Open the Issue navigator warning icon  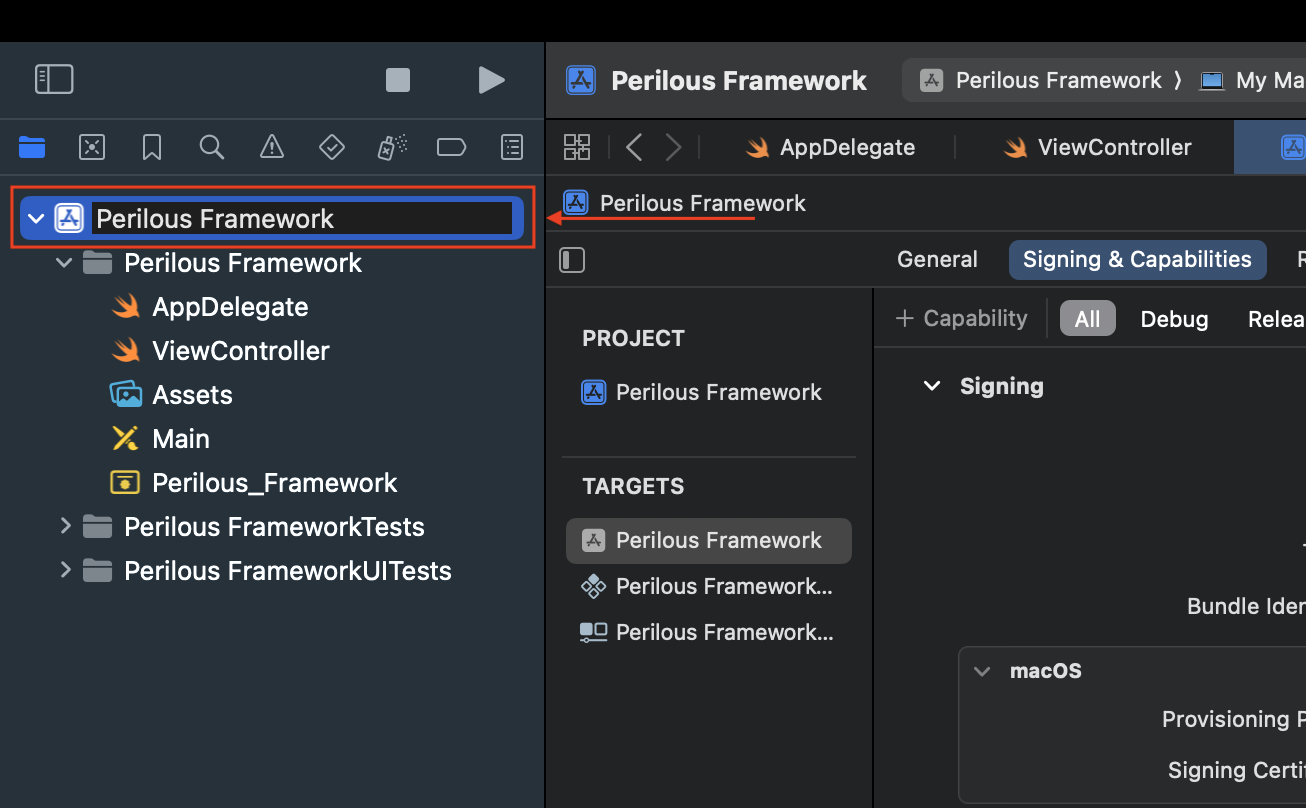[x=272, y=148]
